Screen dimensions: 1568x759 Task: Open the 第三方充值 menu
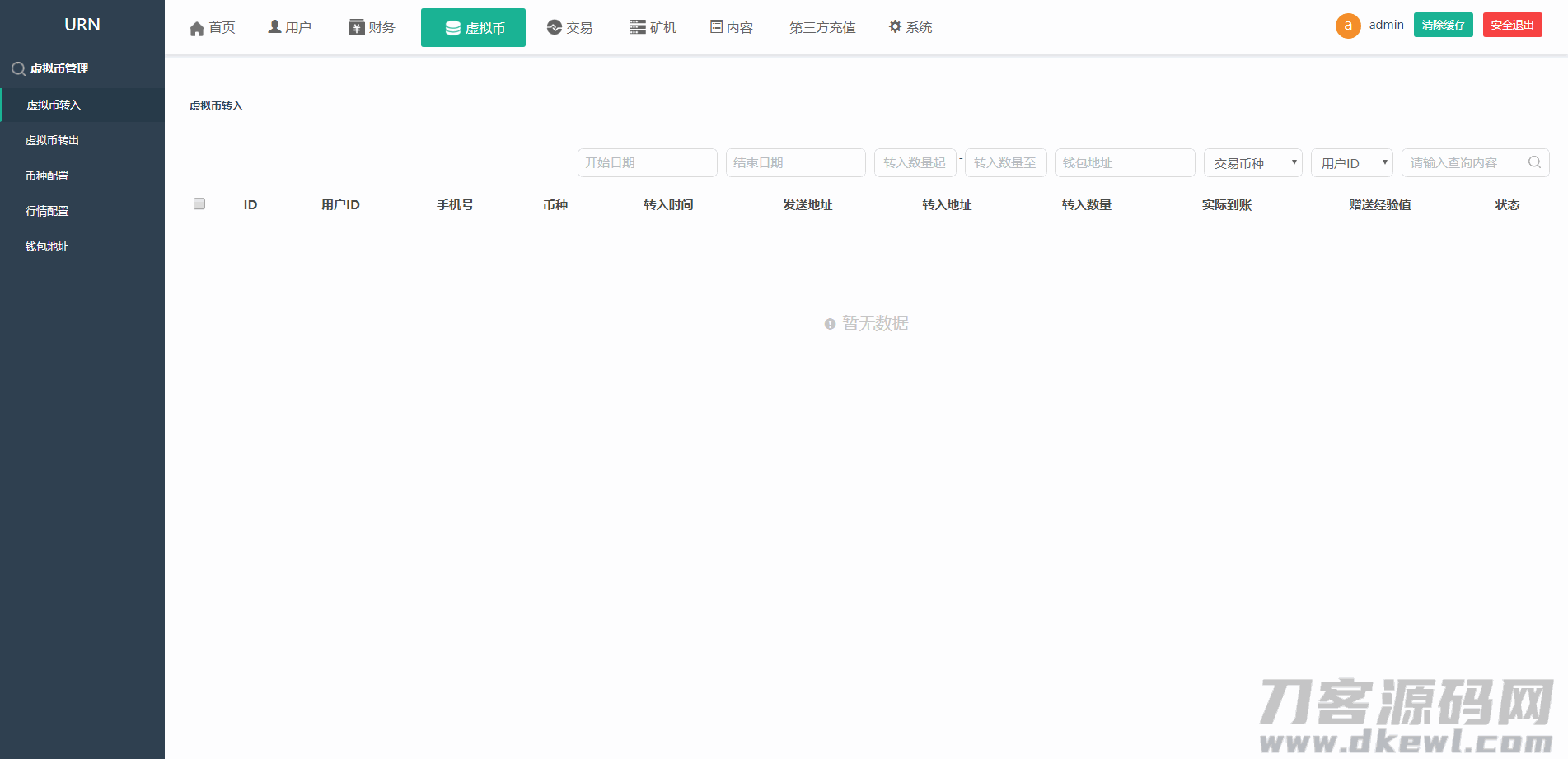(x=821, y=28)
